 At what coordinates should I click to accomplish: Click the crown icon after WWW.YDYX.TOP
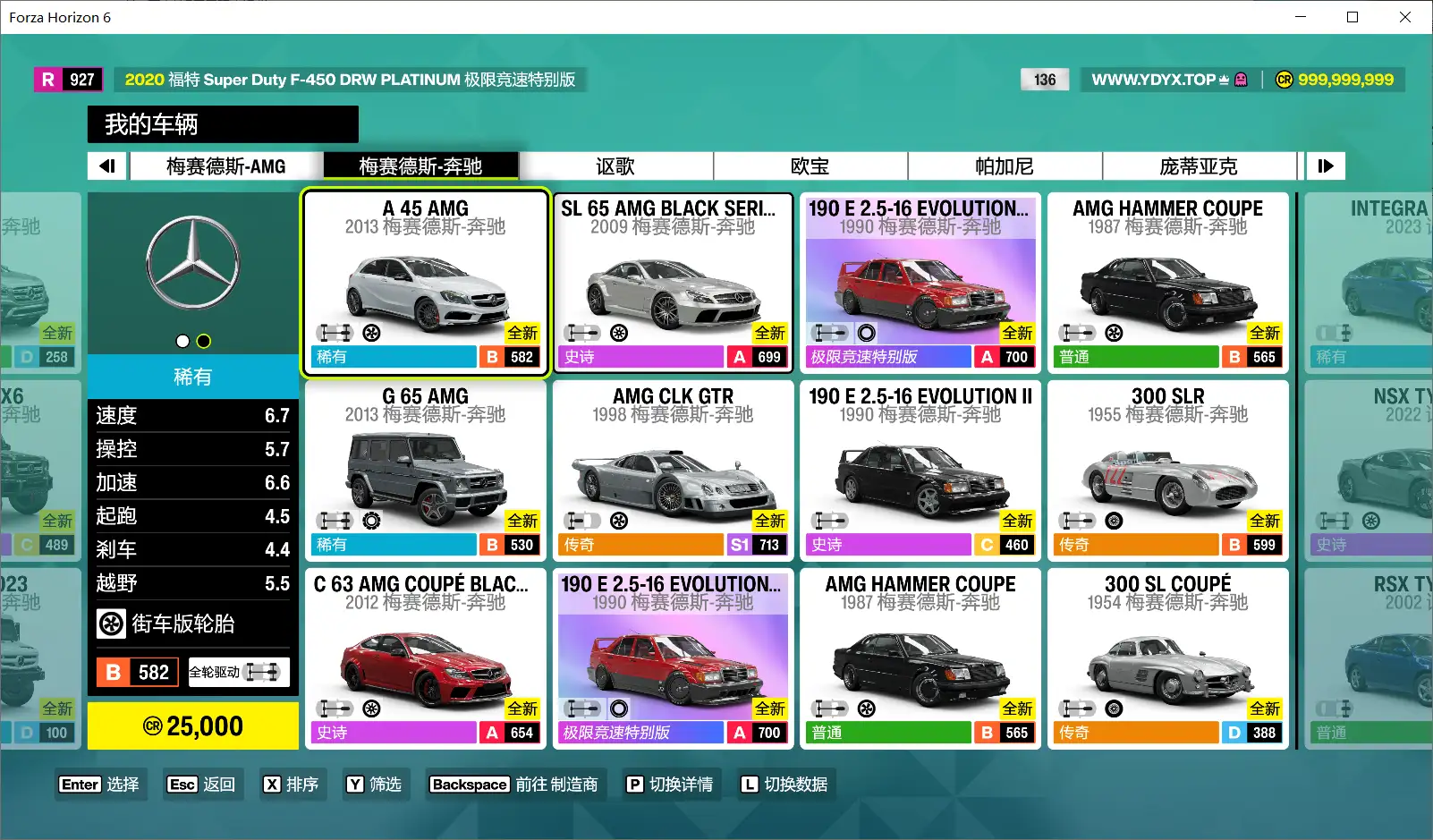click(x=1224, y=80)
